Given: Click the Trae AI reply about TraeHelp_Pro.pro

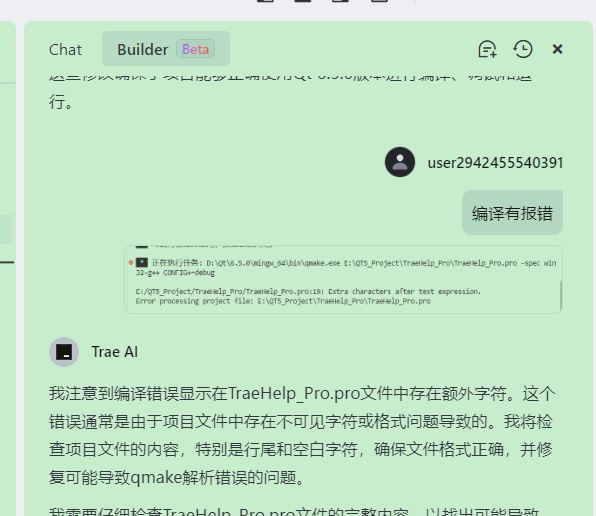Looking at the screenshot, I should (x=302, y=435).
